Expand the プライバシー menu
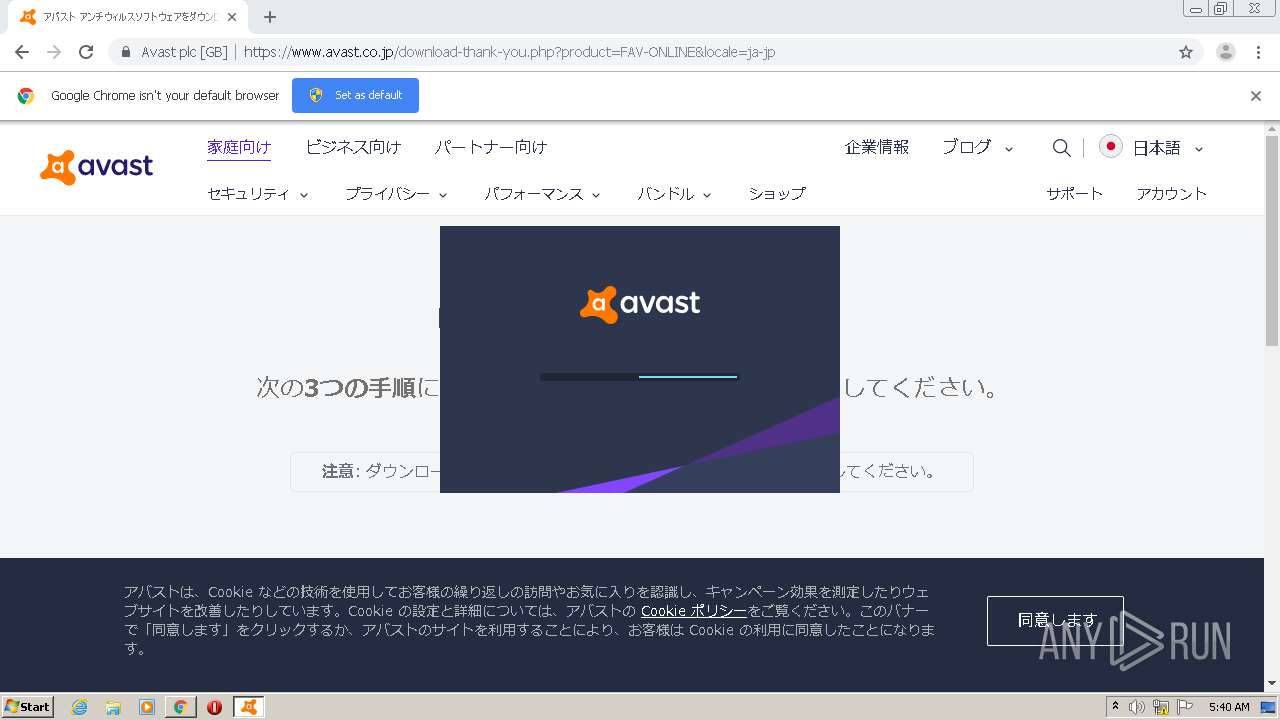 pos(396,194)
